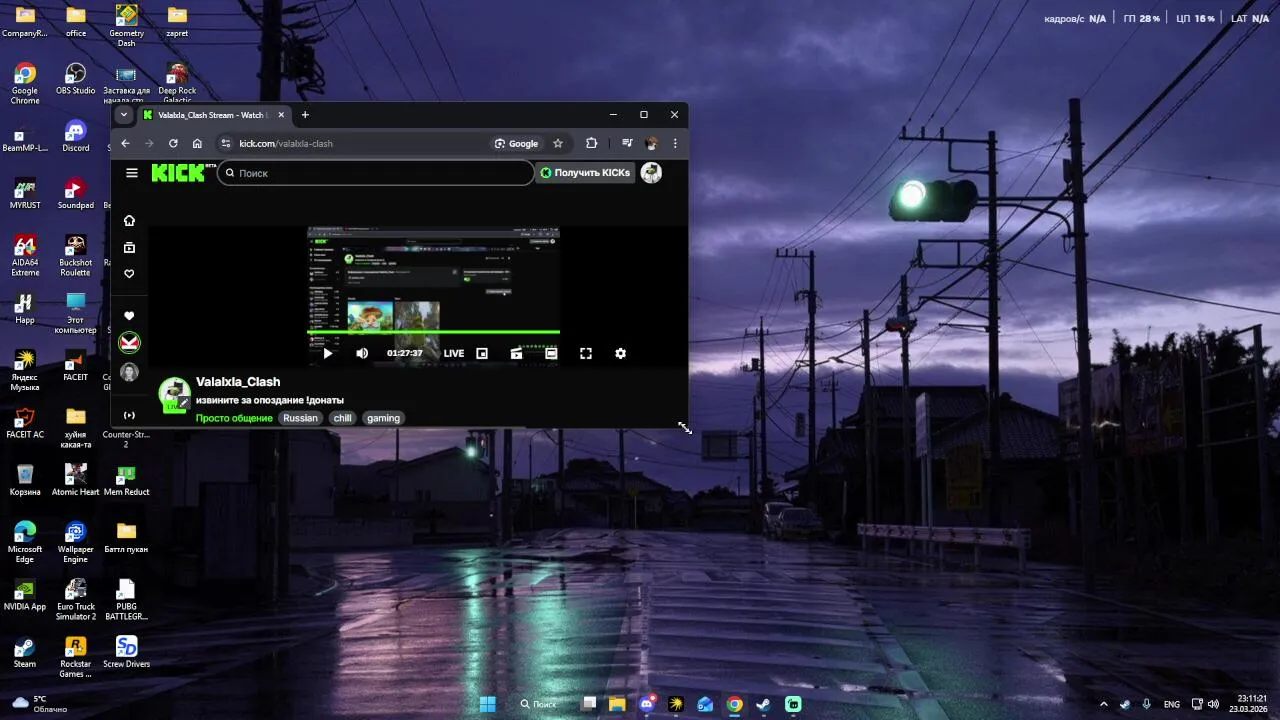Mute the stream with speaker icon

coord(362,353)
